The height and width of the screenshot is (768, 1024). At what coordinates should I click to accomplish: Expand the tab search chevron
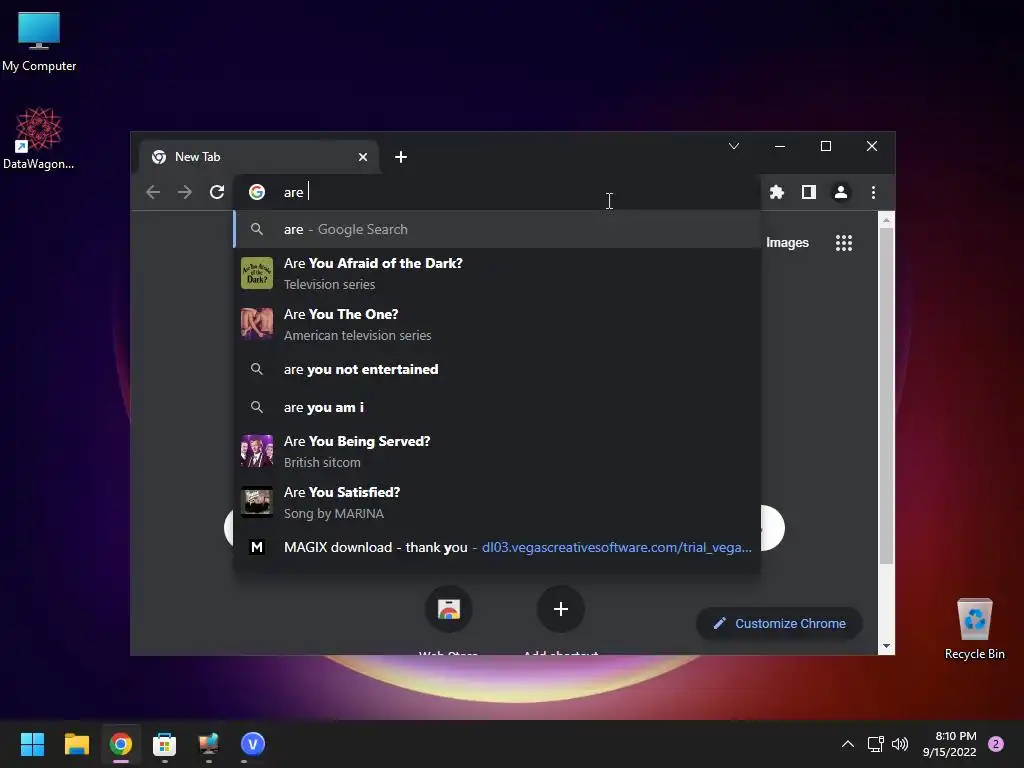734,146
